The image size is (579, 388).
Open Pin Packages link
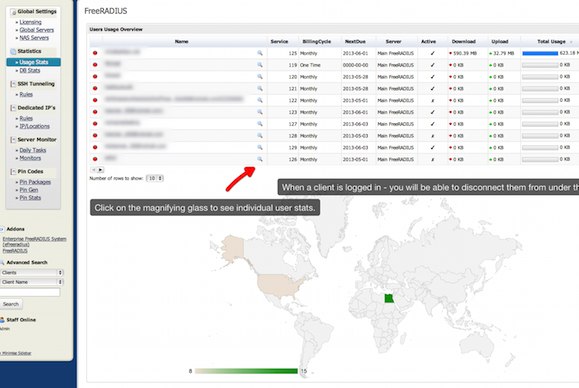pos(35,182)
